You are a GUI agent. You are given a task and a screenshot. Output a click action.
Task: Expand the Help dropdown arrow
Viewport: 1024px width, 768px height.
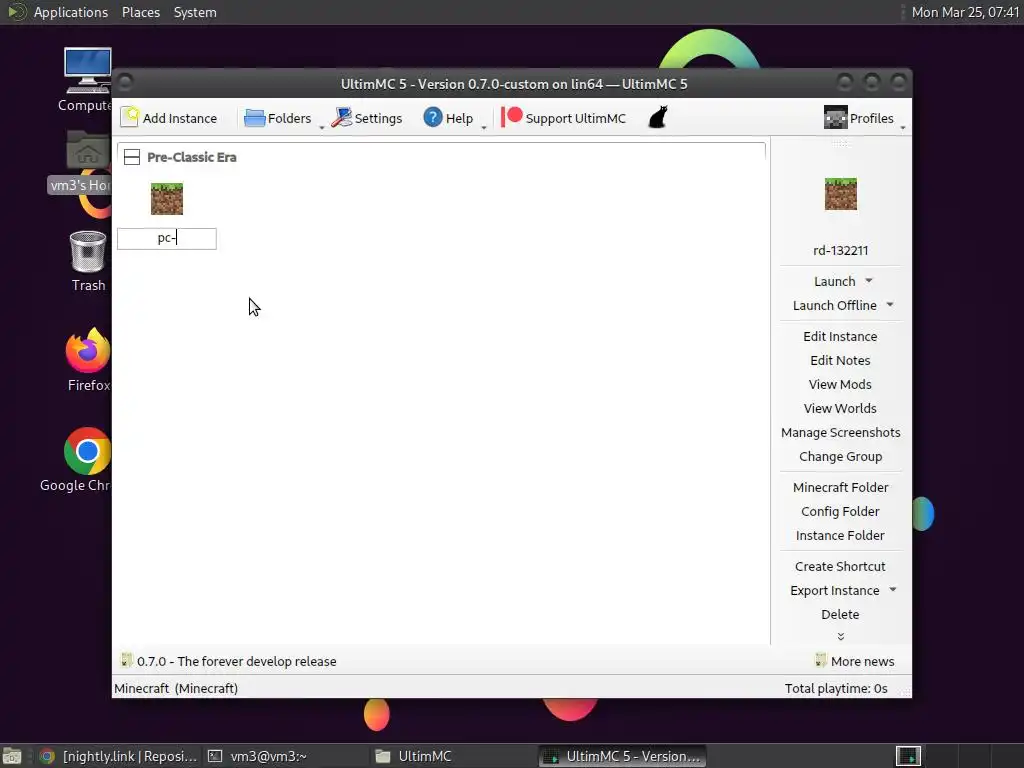[x=484, y=127]
